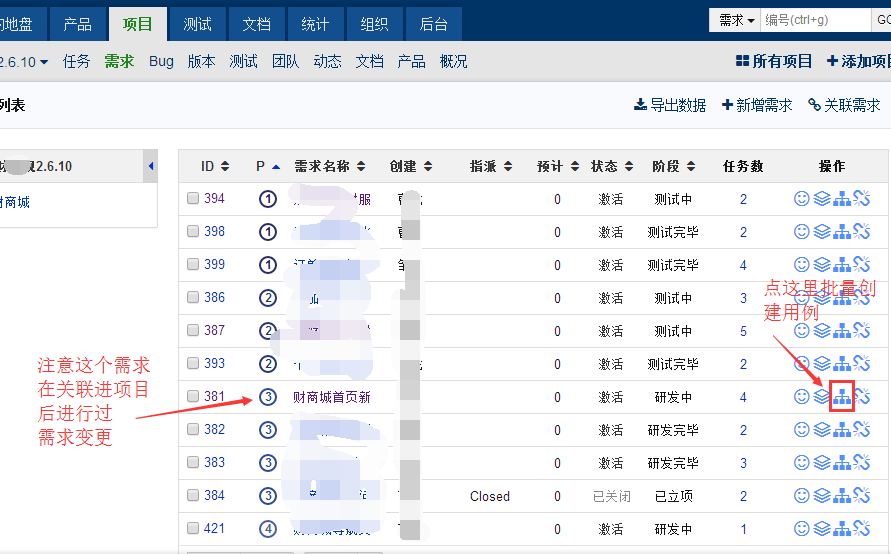Screen dimensions: 891x554
Task: Expand the project version 2.6.10 dropdown
Action: click(24, 62)
